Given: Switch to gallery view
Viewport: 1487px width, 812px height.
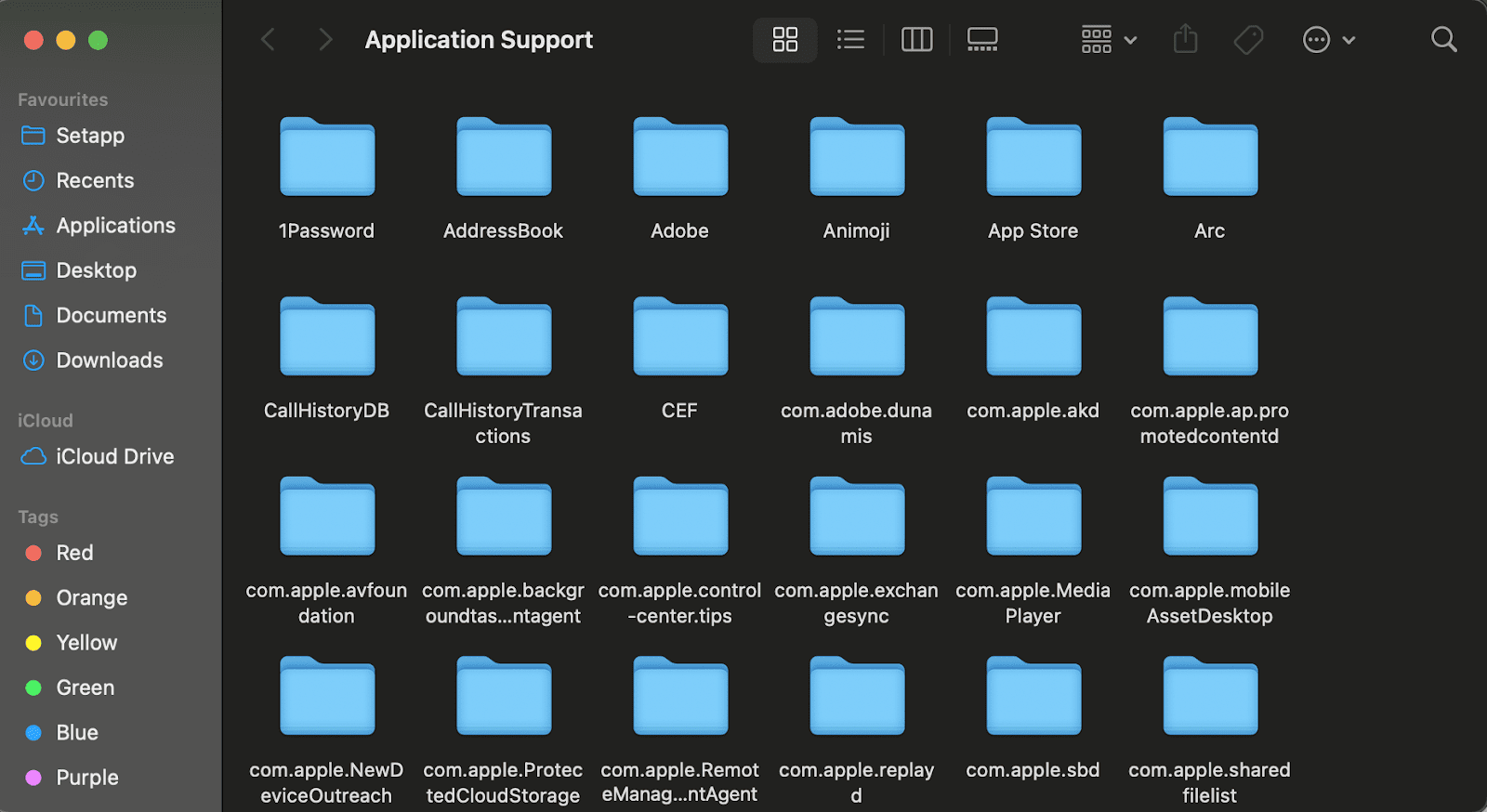Looking at the screenshot, I should pos(981,40).
